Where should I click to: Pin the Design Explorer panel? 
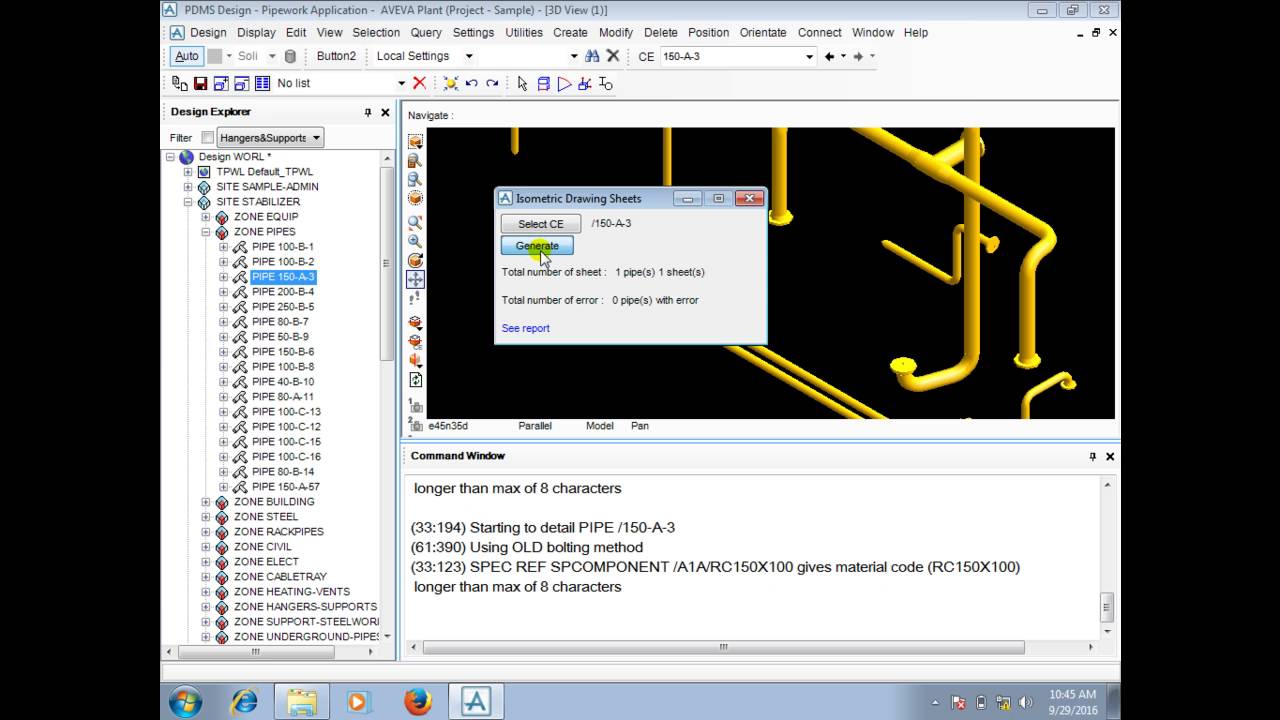(x=368, y=112)
